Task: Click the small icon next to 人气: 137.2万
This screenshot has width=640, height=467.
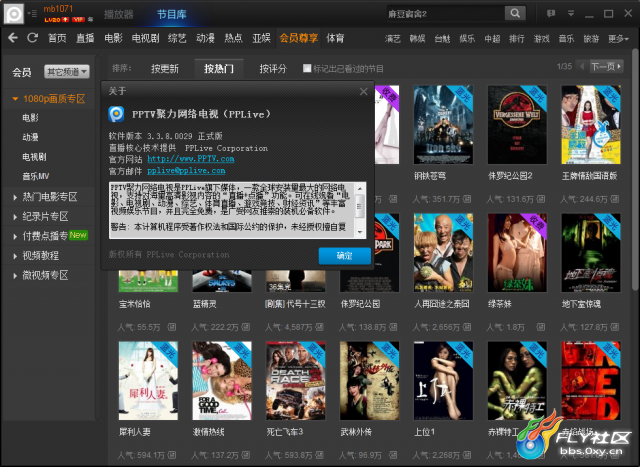Action: [245, 455]
